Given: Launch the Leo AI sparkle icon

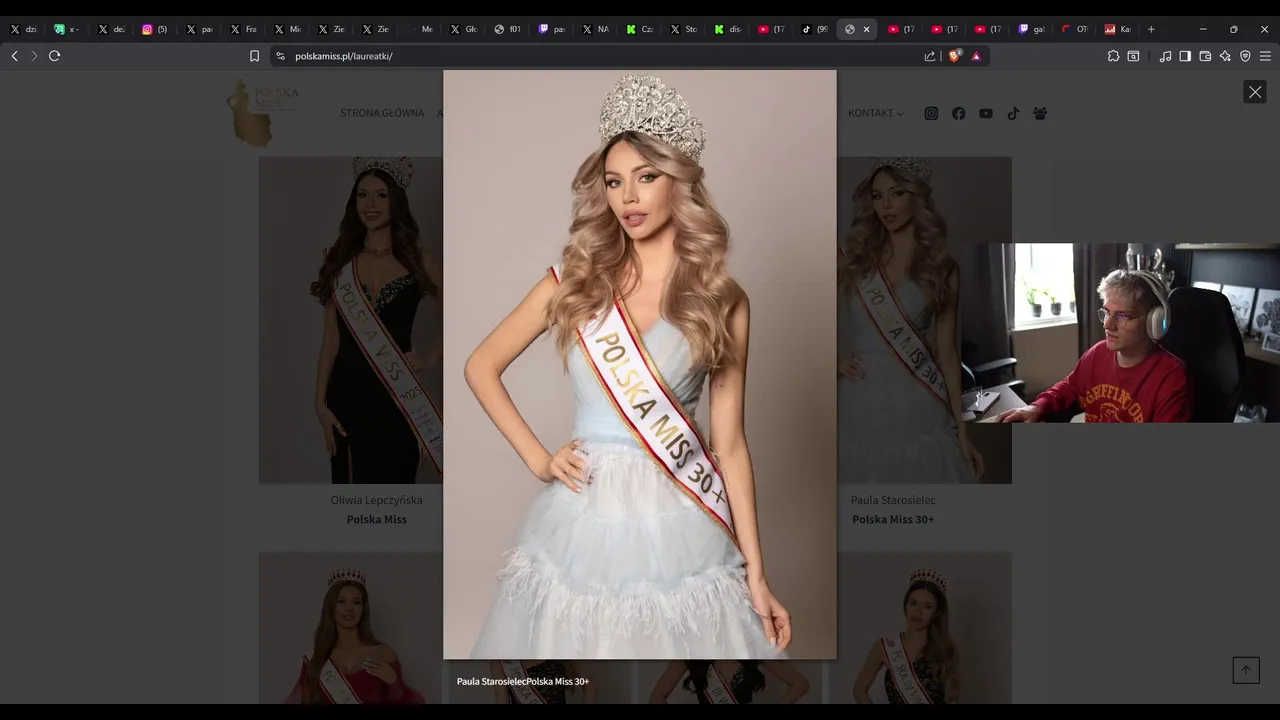Looking at the screenshot, I should (x=1225, y=56).
